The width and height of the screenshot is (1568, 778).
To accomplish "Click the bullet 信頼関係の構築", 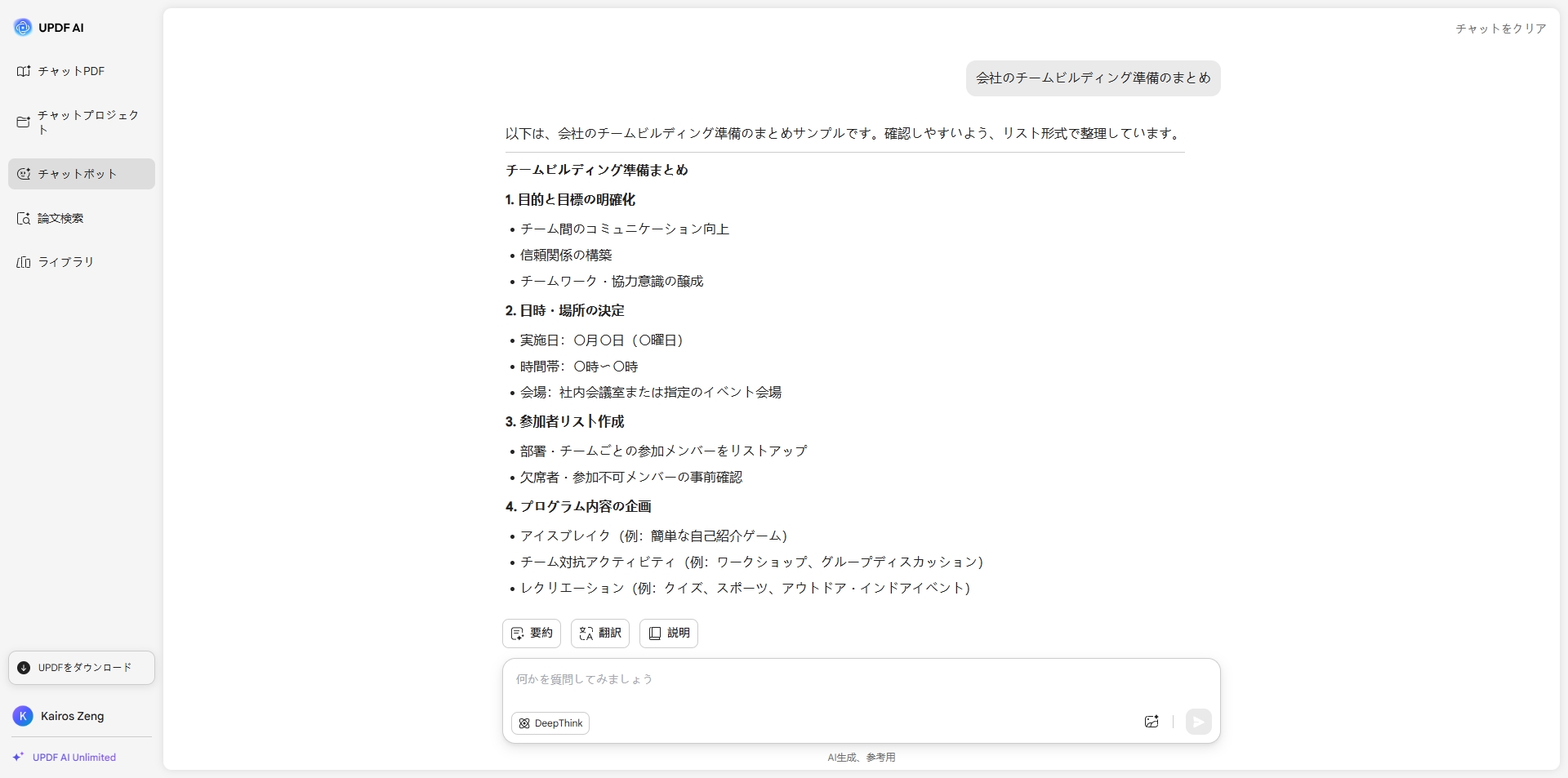I will coord(566,256).
